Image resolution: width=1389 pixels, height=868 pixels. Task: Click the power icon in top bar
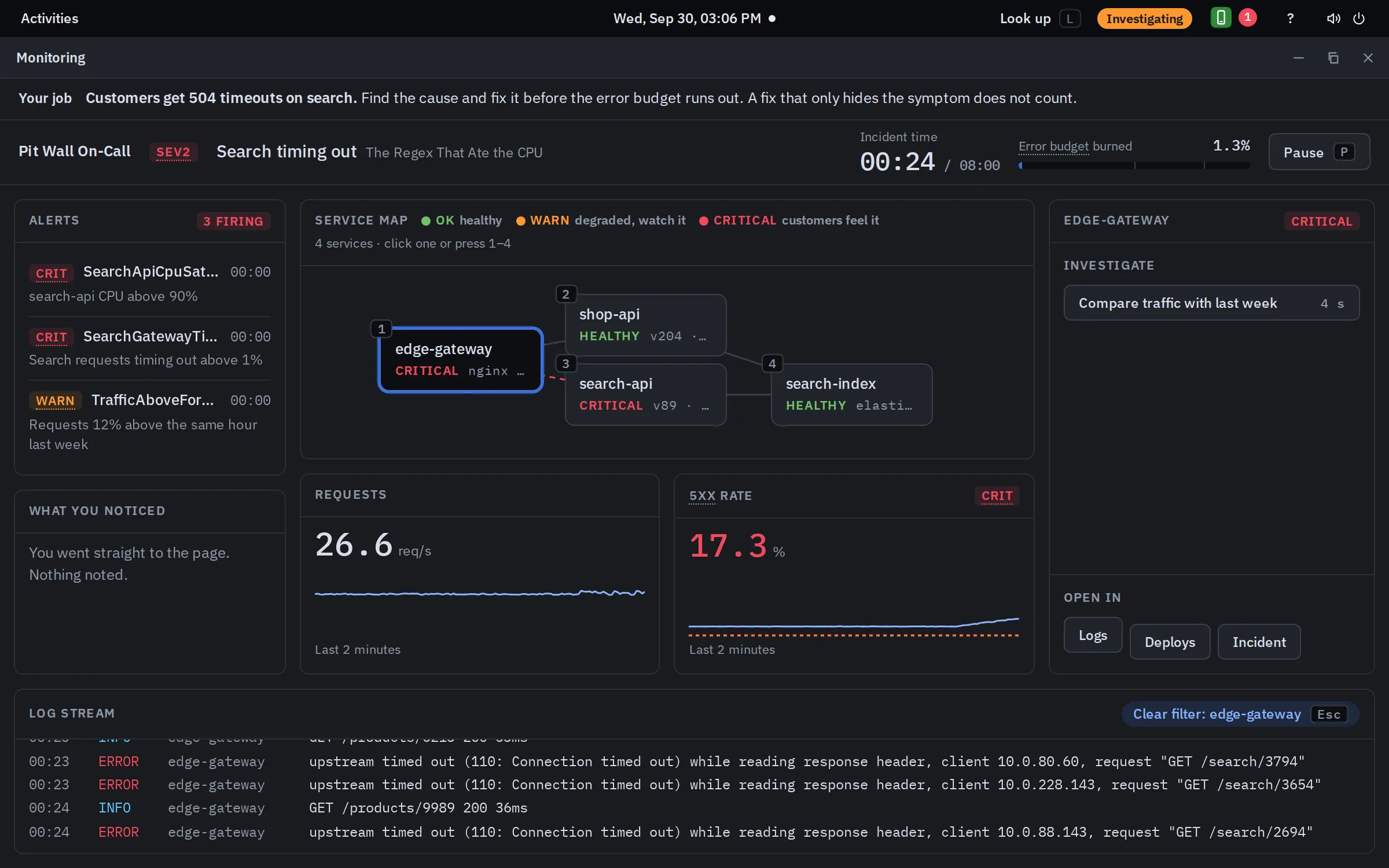[x=1359, y=19]
